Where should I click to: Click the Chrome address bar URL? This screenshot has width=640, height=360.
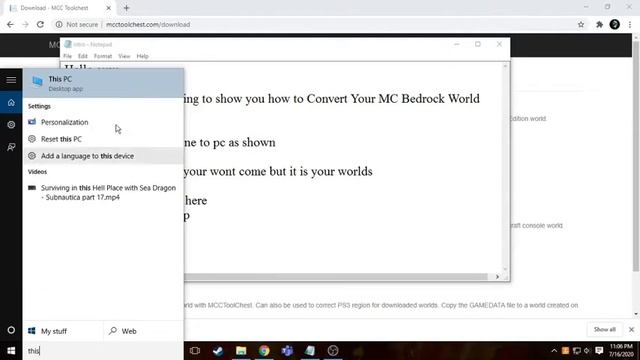[x=148, y=24]
